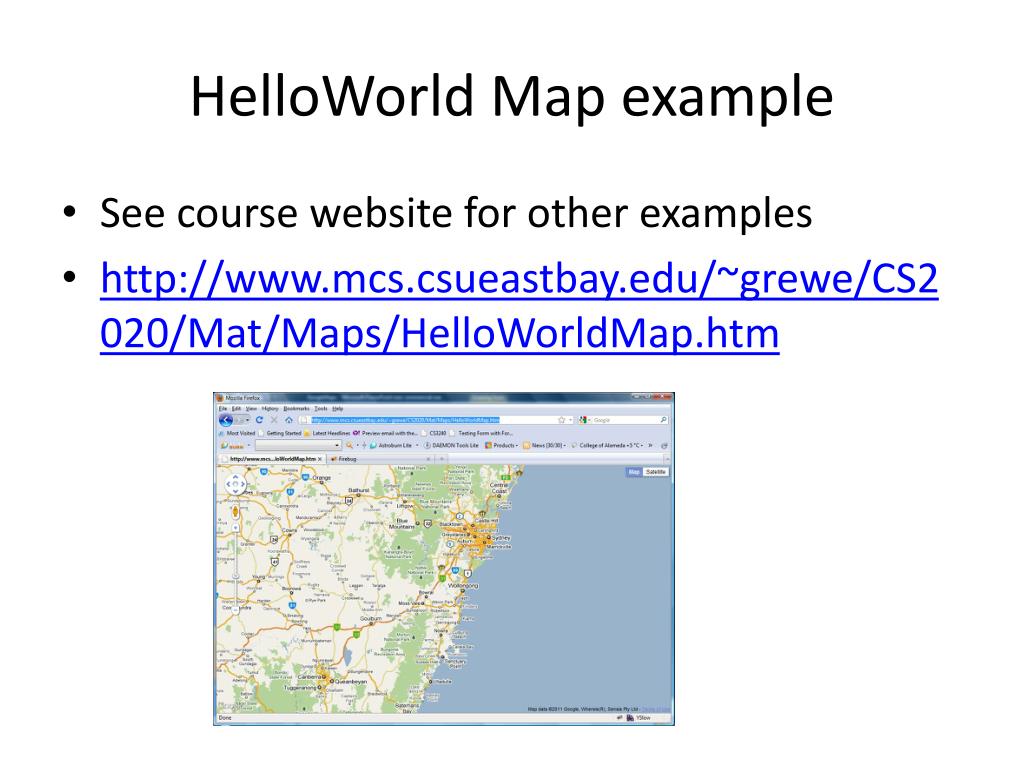Switch to the Firebug tab
This screenshot has width=1024, height=768.
click(344, 459)
